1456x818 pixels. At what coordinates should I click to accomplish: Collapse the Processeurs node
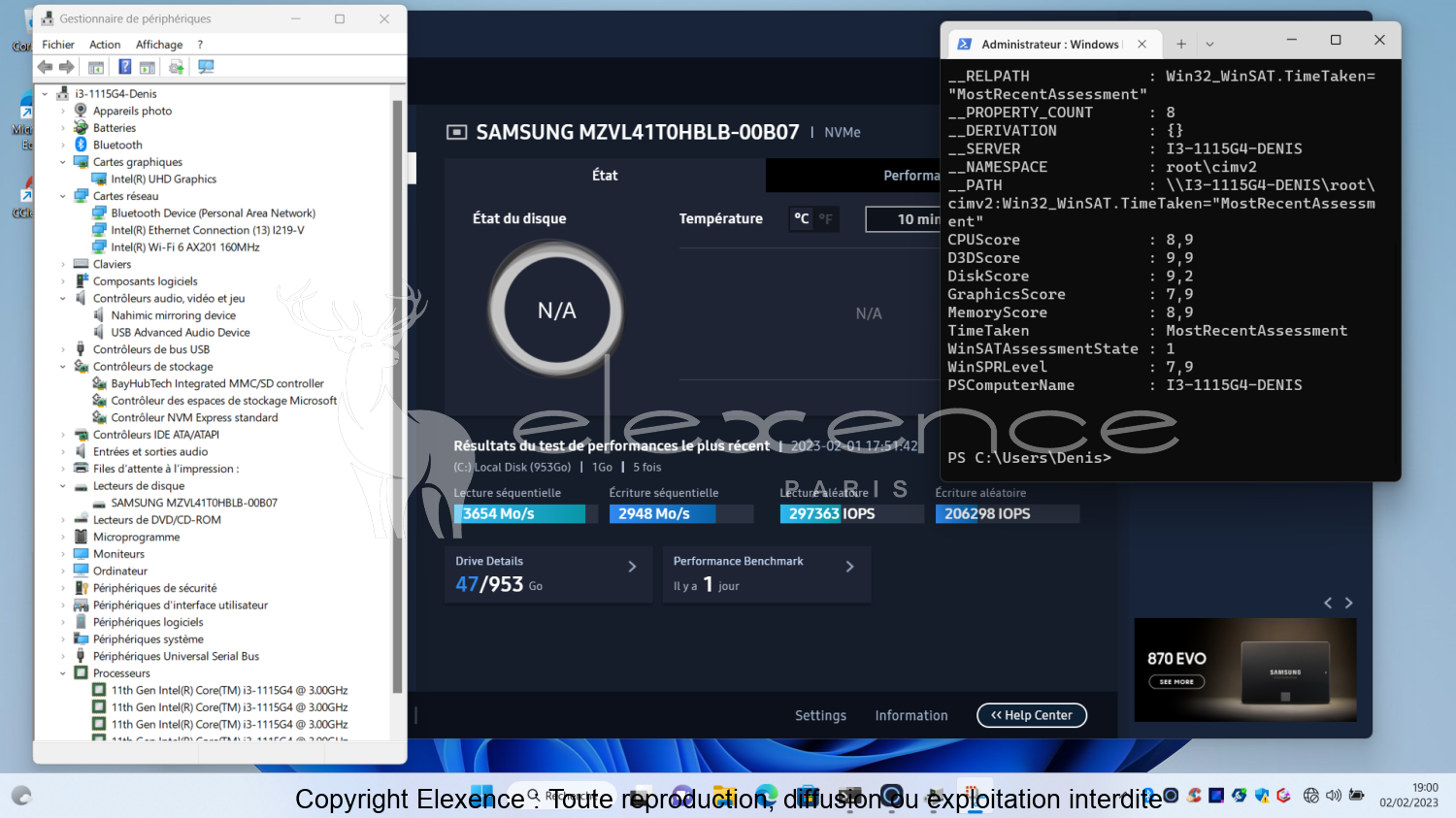63,673
